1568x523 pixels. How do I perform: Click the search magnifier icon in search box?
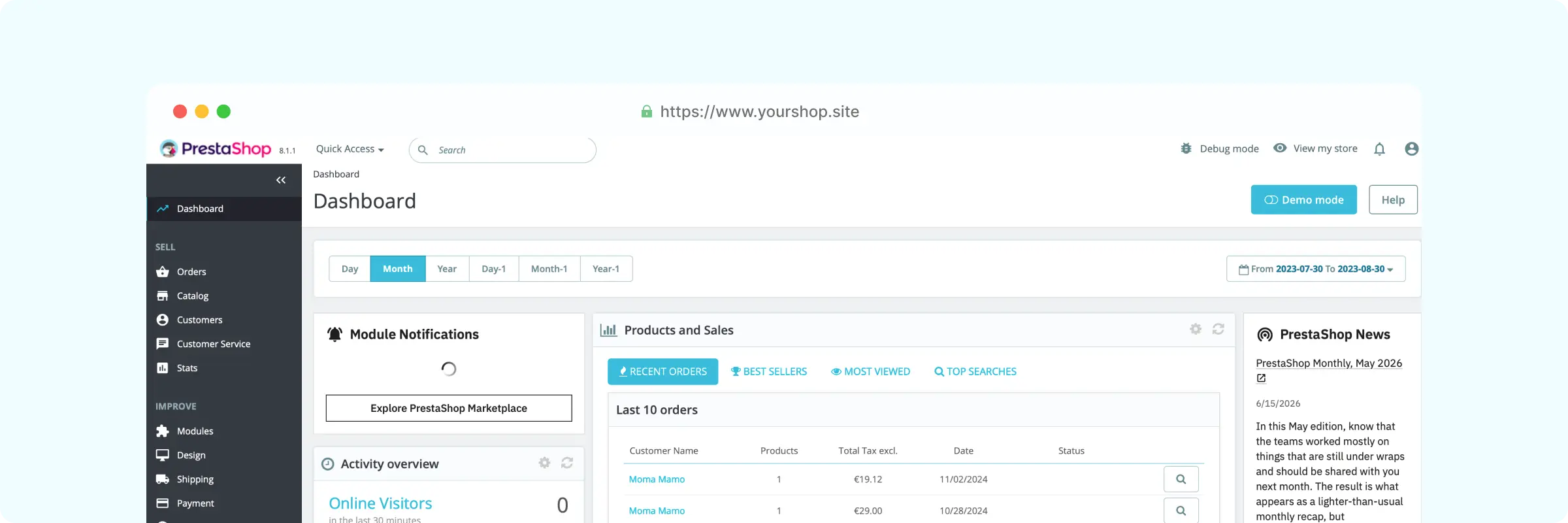click(x=423, y=150)
